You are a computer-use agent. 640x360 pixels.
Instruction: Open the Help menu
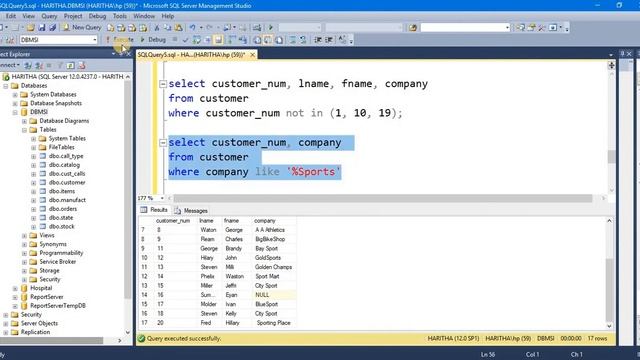coord(168,16)
